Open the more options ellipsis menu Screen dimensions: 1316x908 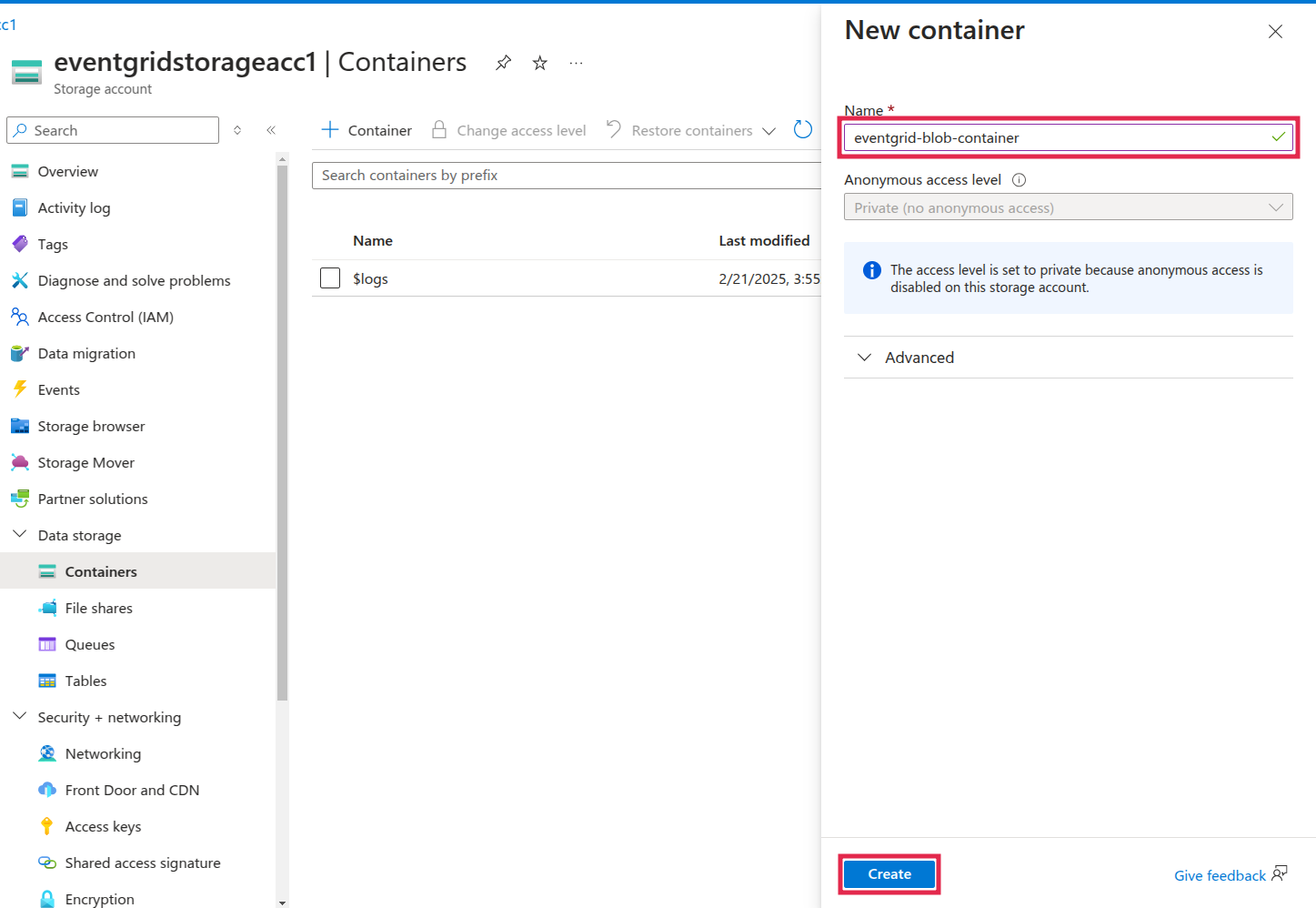pos(576,63)
